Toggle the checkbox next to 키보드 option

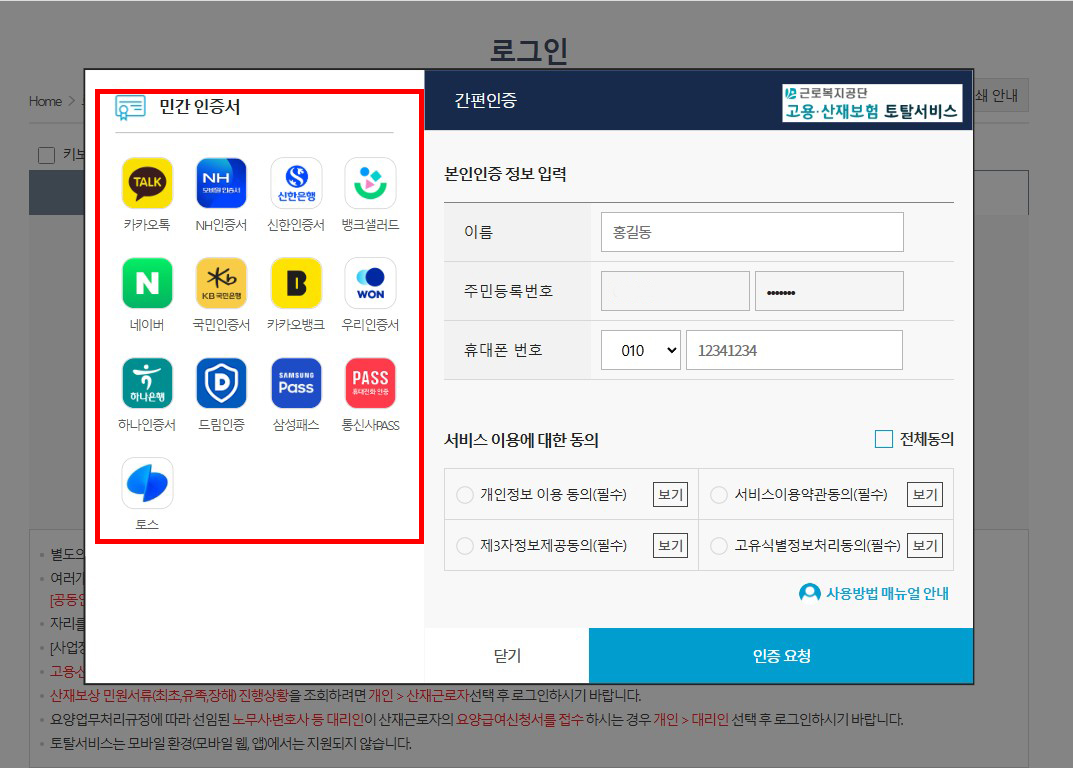point(45,154)
